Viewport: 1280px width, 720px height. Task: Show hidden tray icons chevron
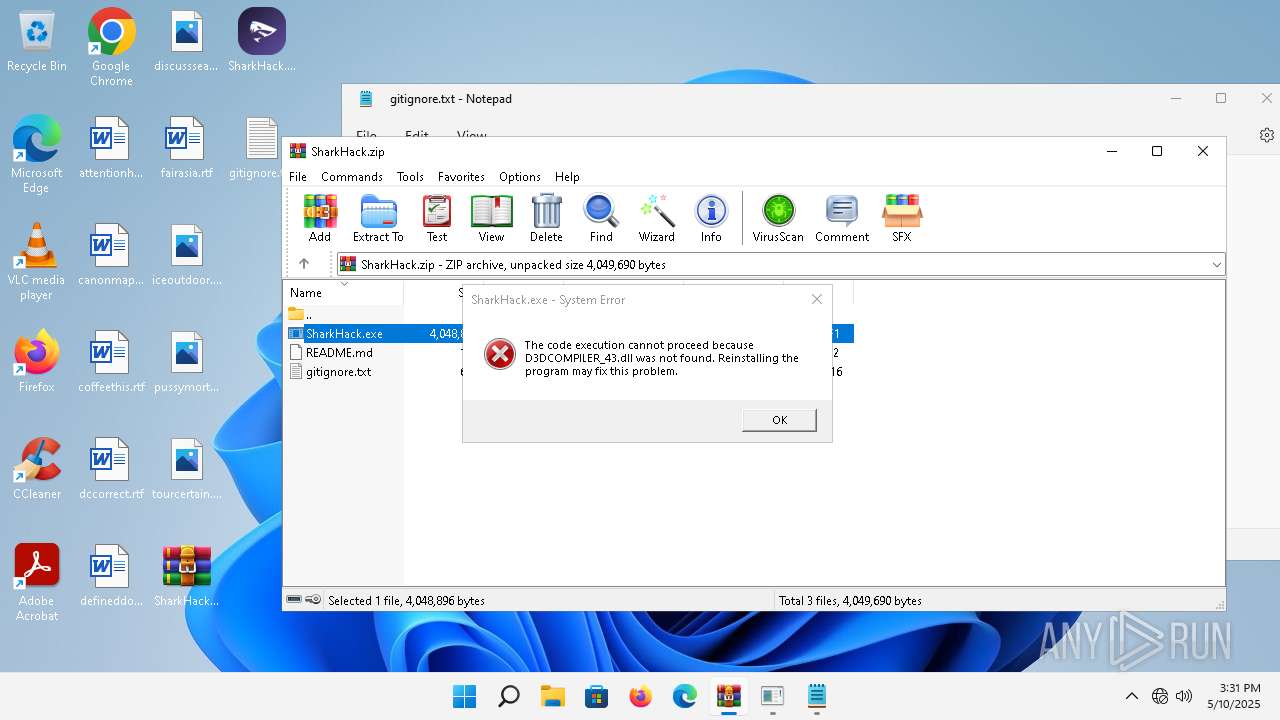point(1132,696)
